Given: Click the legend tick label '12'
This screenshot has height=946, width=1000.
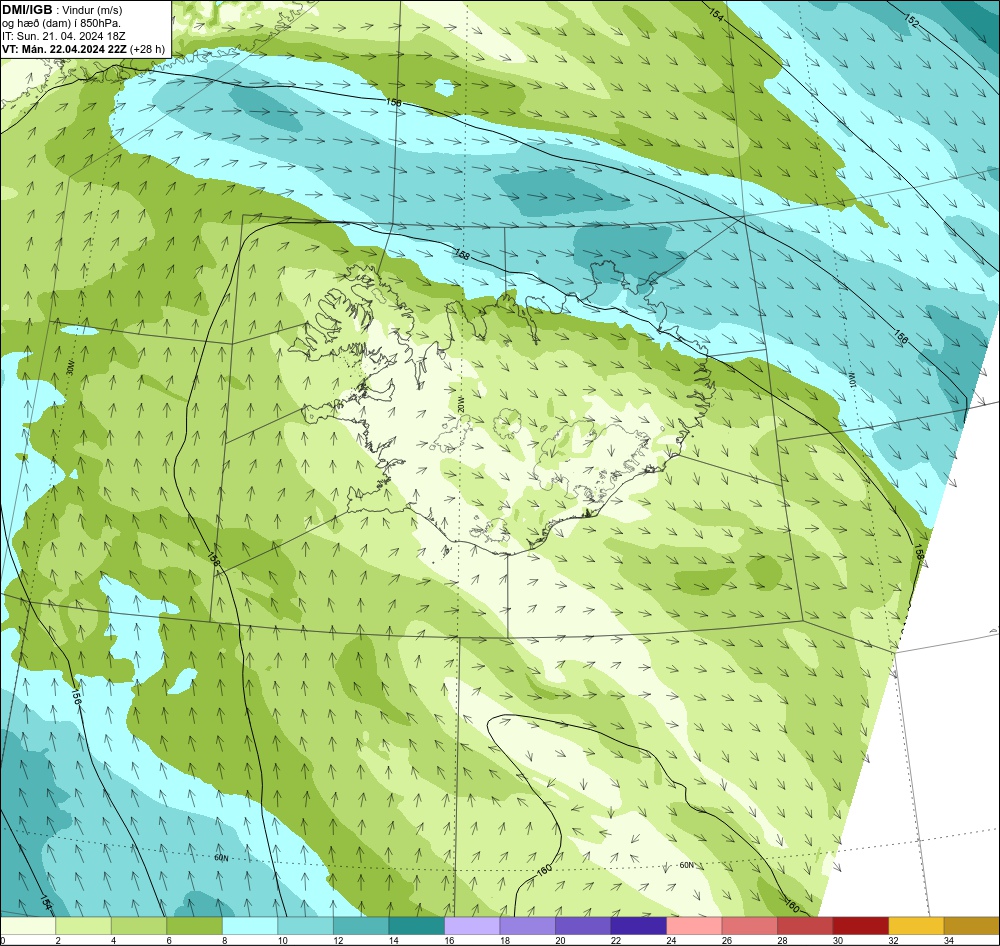Looking at the screenshot, I should 338,940.
